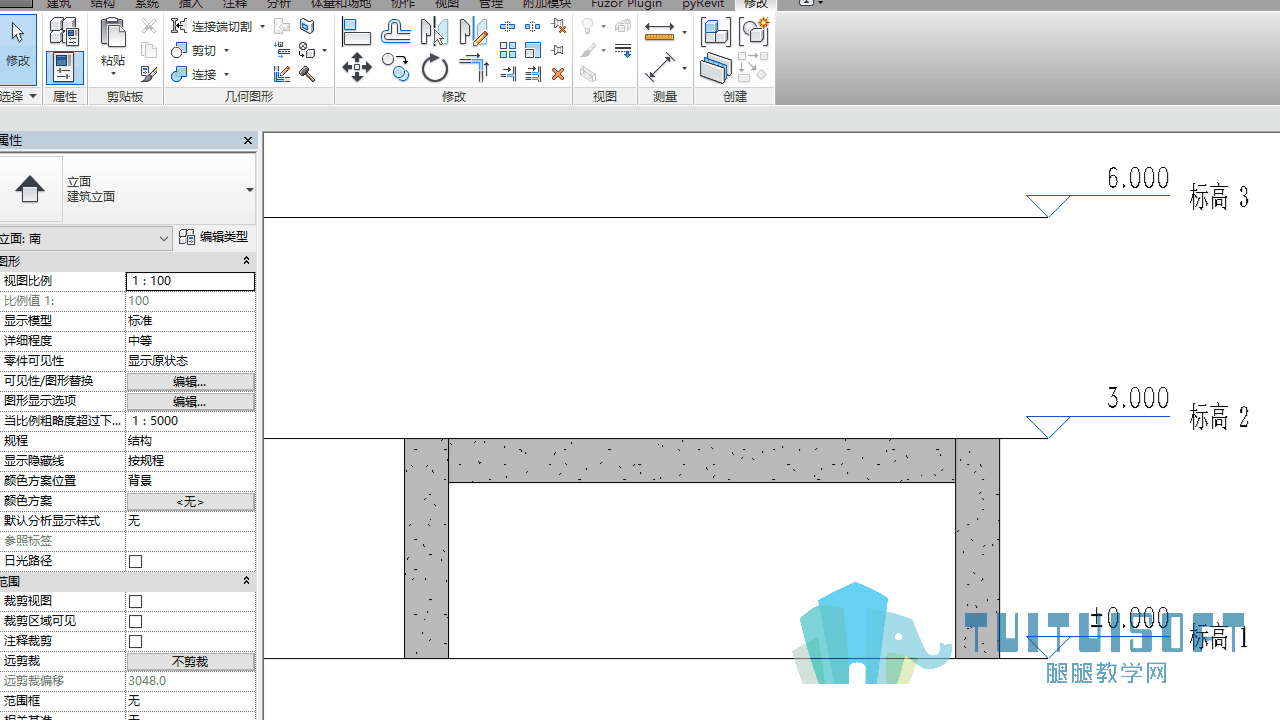Close the properties palette
The image size is (1280, 720).
(x=248, y=141)
